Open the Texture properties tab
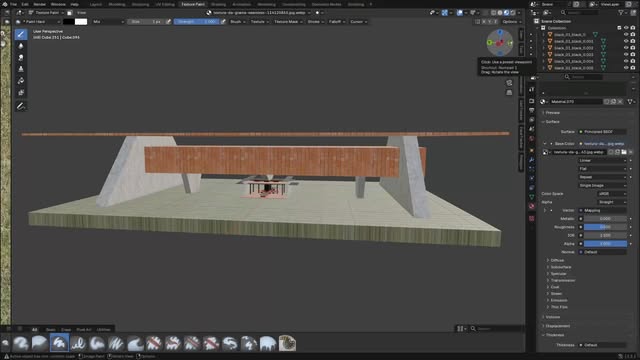 point(531,218)
